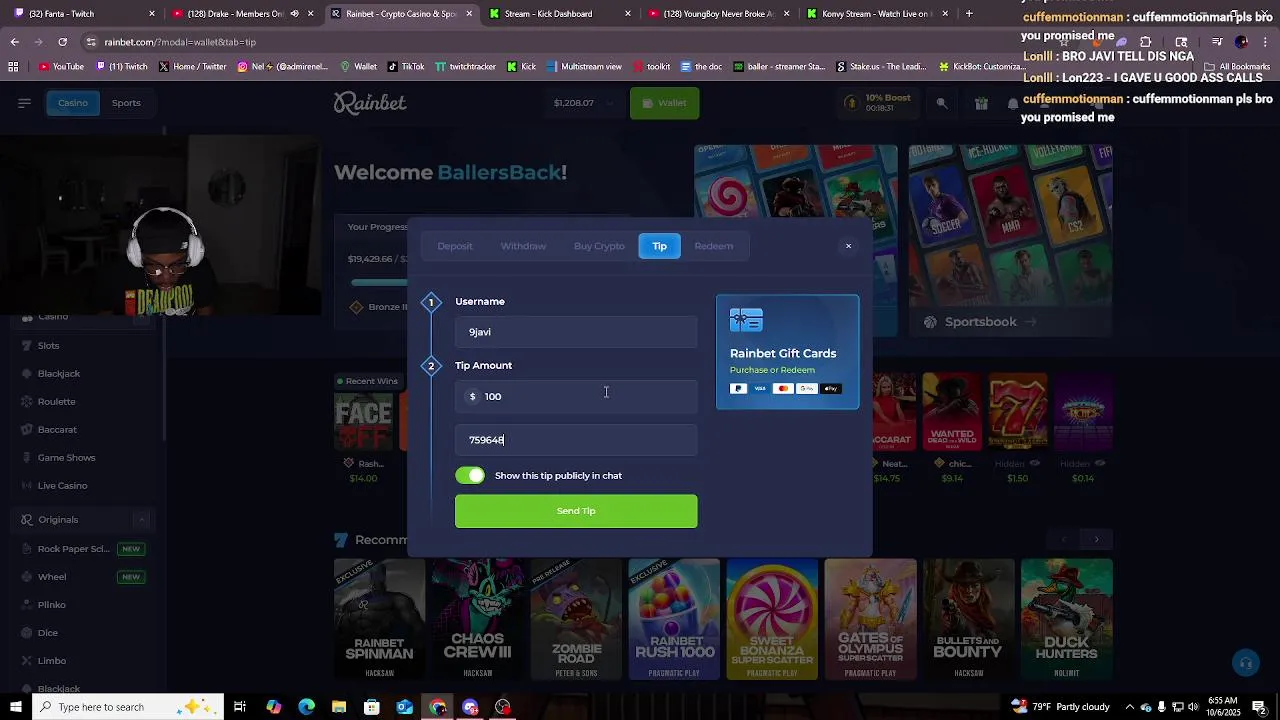Open the search magnifier in Rainbet header

(941, 103)
